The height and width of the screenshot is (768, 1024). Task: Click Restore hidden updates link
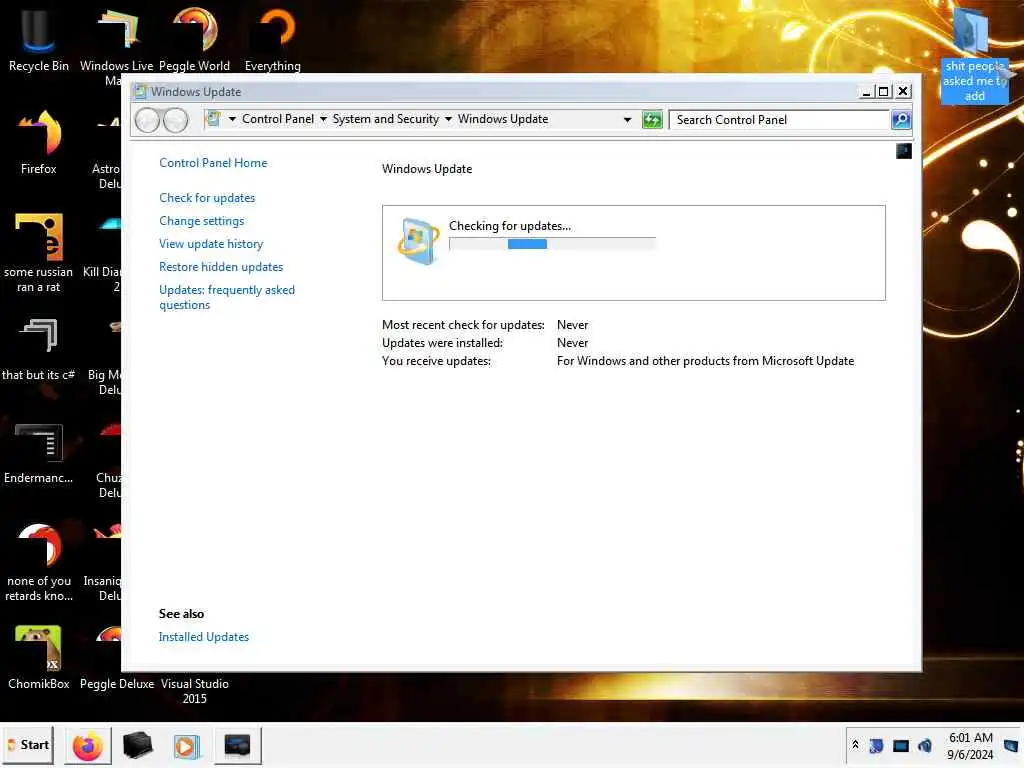221,266
